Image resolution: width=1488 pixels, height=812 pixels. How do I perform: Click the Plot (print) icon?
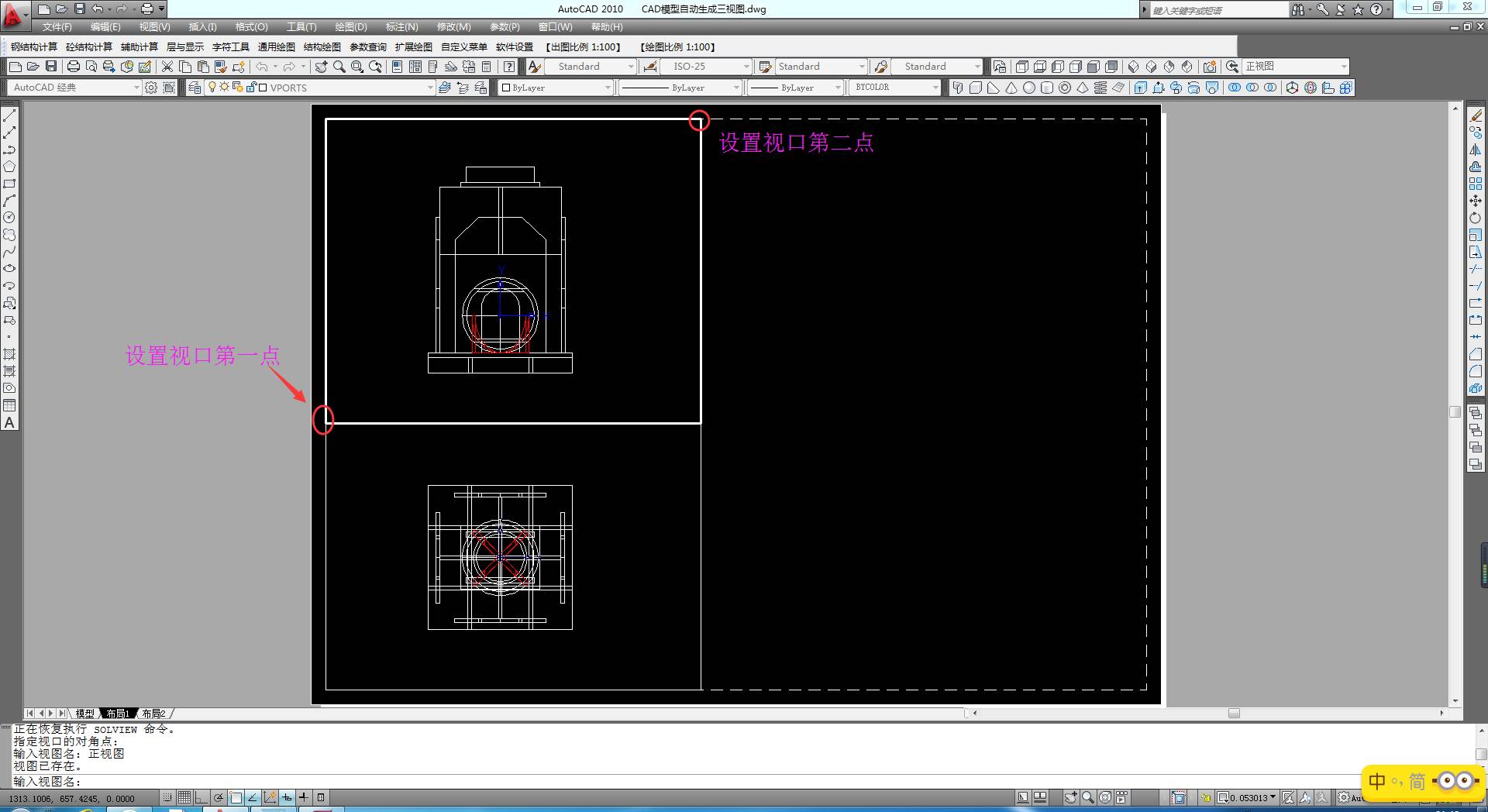pos(74,67)
